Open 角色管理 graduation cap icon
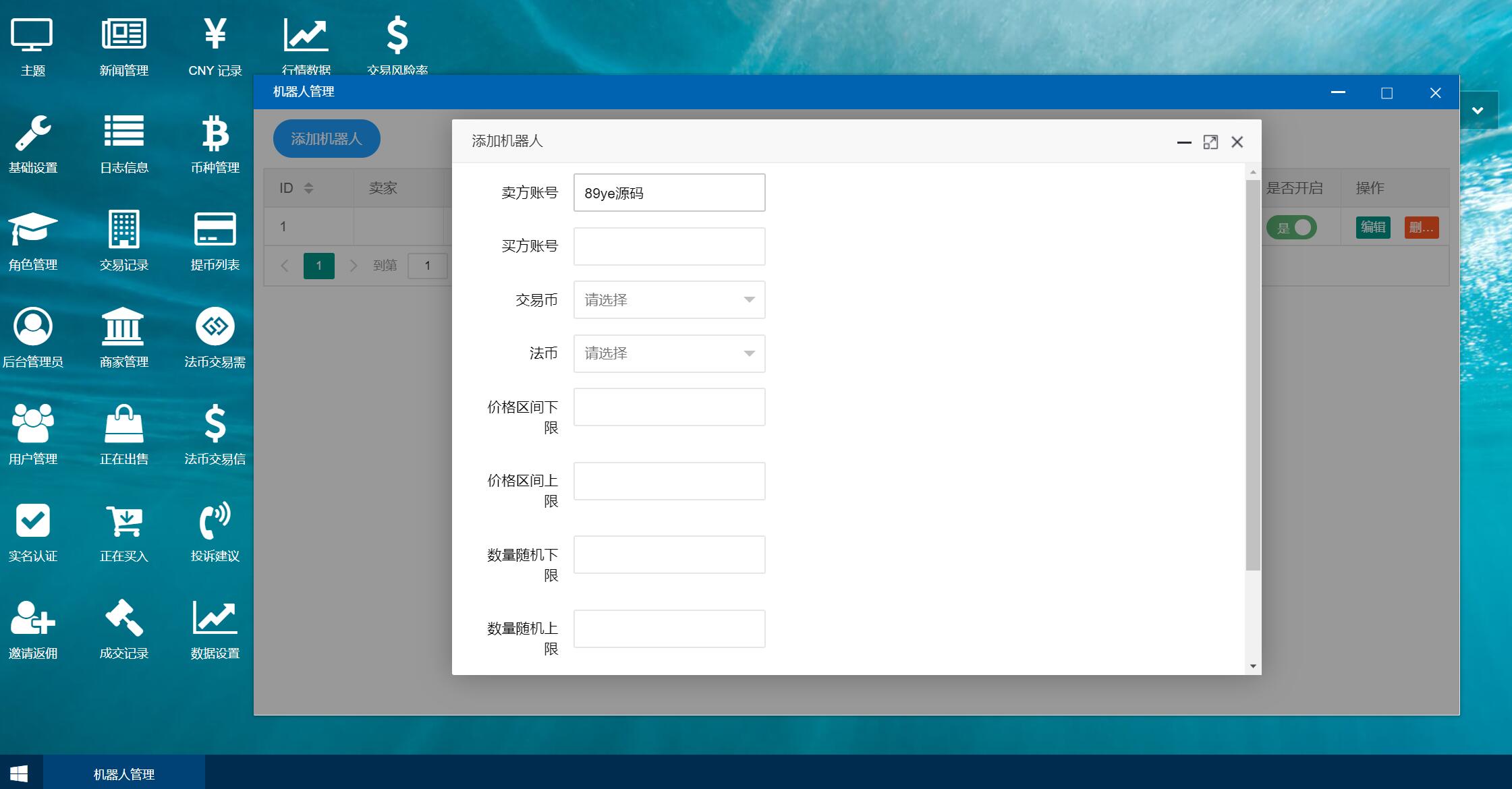This screenshot has height=789, width=1512. pos(32,229)
